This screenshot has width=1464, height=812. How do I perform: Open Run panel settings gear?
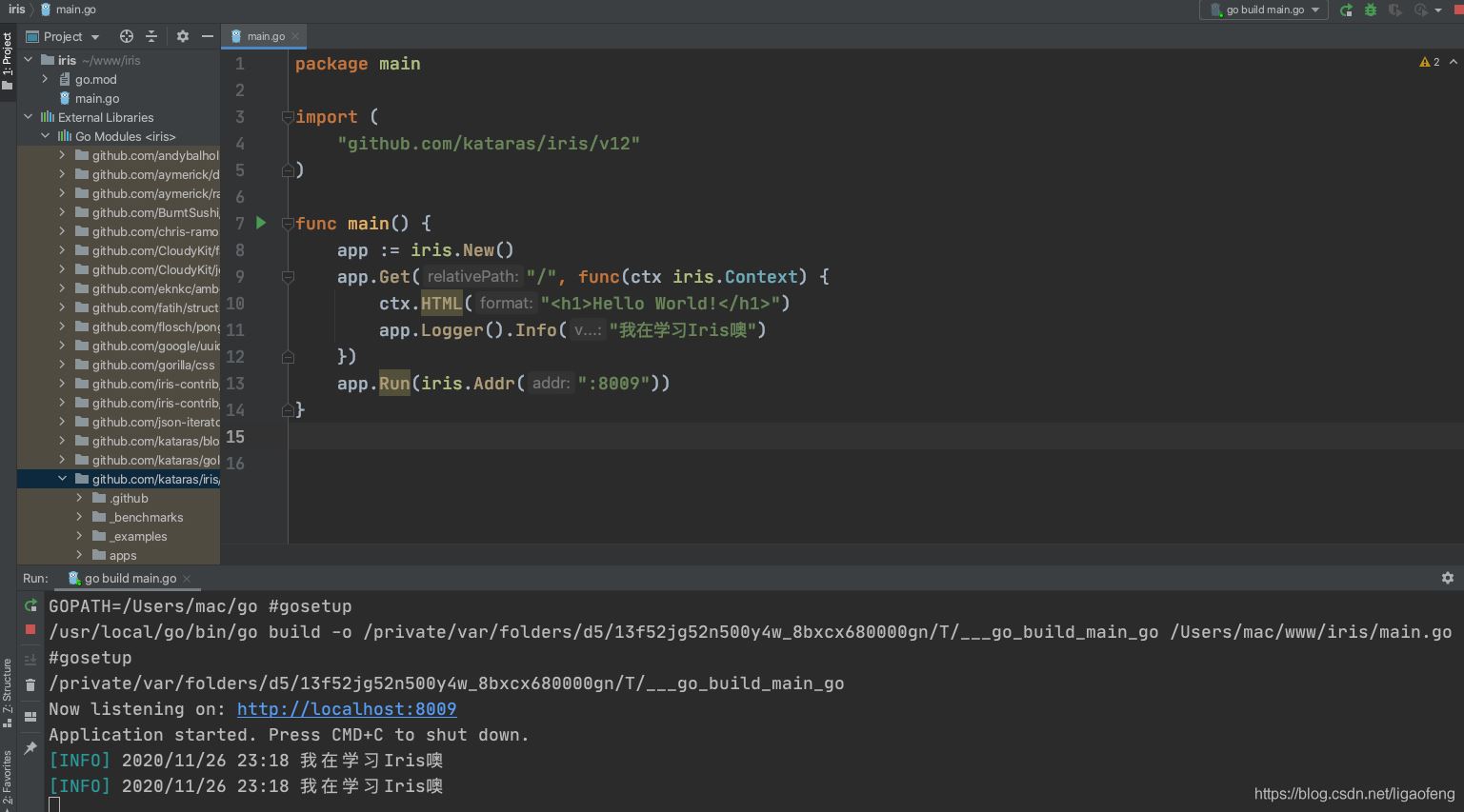coord(1447,578)
